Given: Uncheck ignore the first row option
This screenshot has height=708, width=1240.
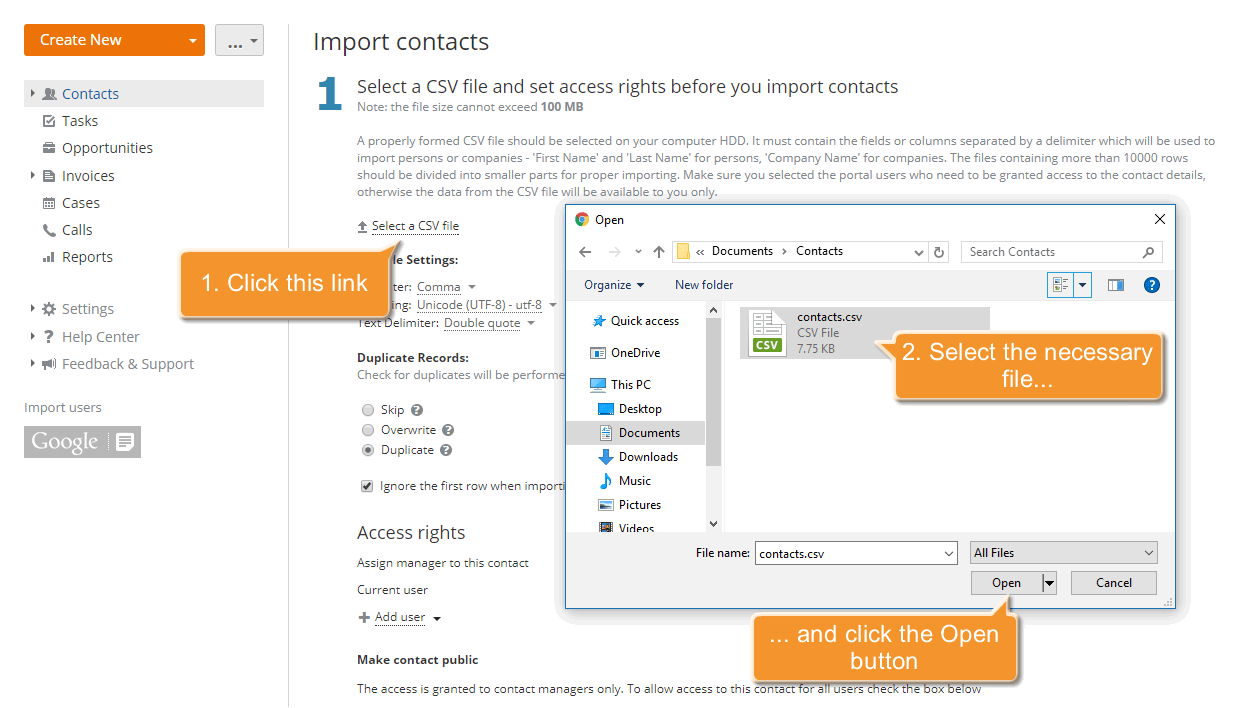Looking at the screenshot, I should pos(367,485).
